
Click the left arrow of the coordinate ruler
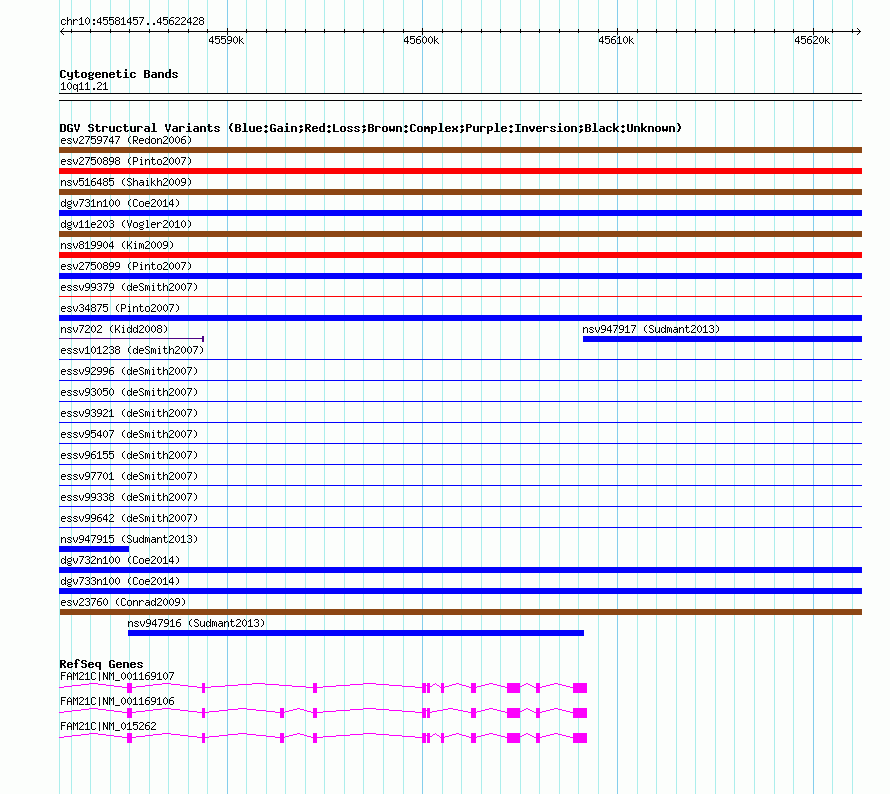click(62, 31)
